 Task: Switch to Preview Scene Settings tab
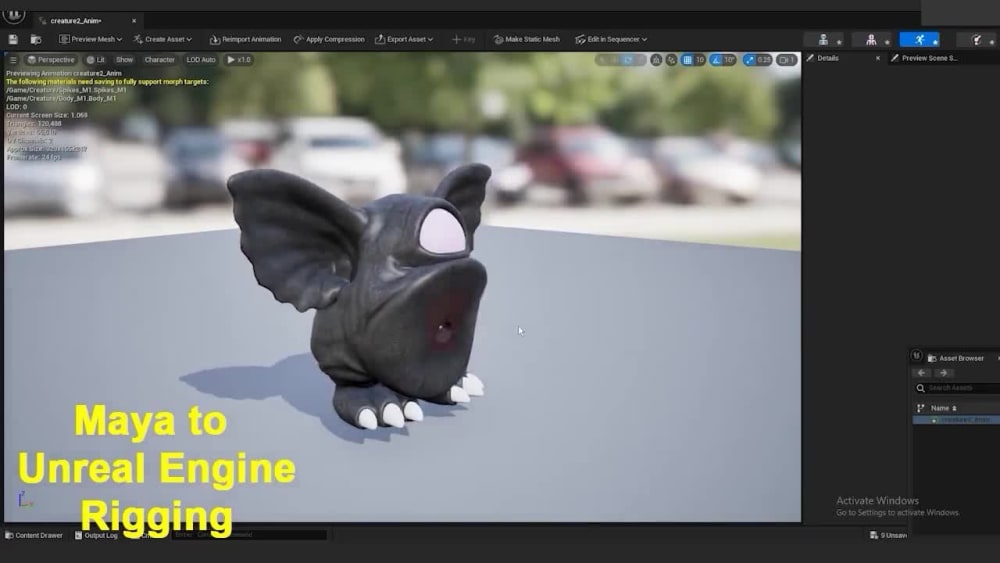click(x=929, y=58)
